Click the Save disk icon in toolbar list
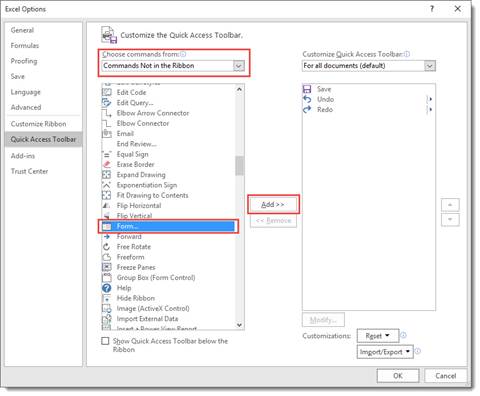 (307, 89)
